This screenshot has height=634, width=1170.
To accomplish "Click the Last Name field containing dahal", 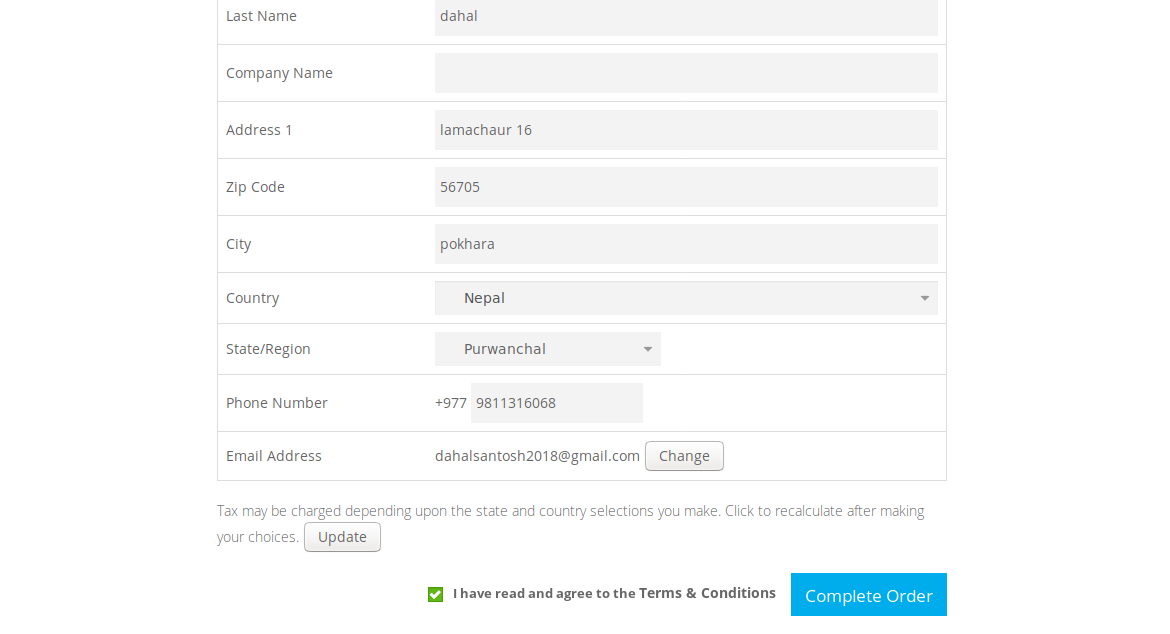I will [x=686, y=16].
